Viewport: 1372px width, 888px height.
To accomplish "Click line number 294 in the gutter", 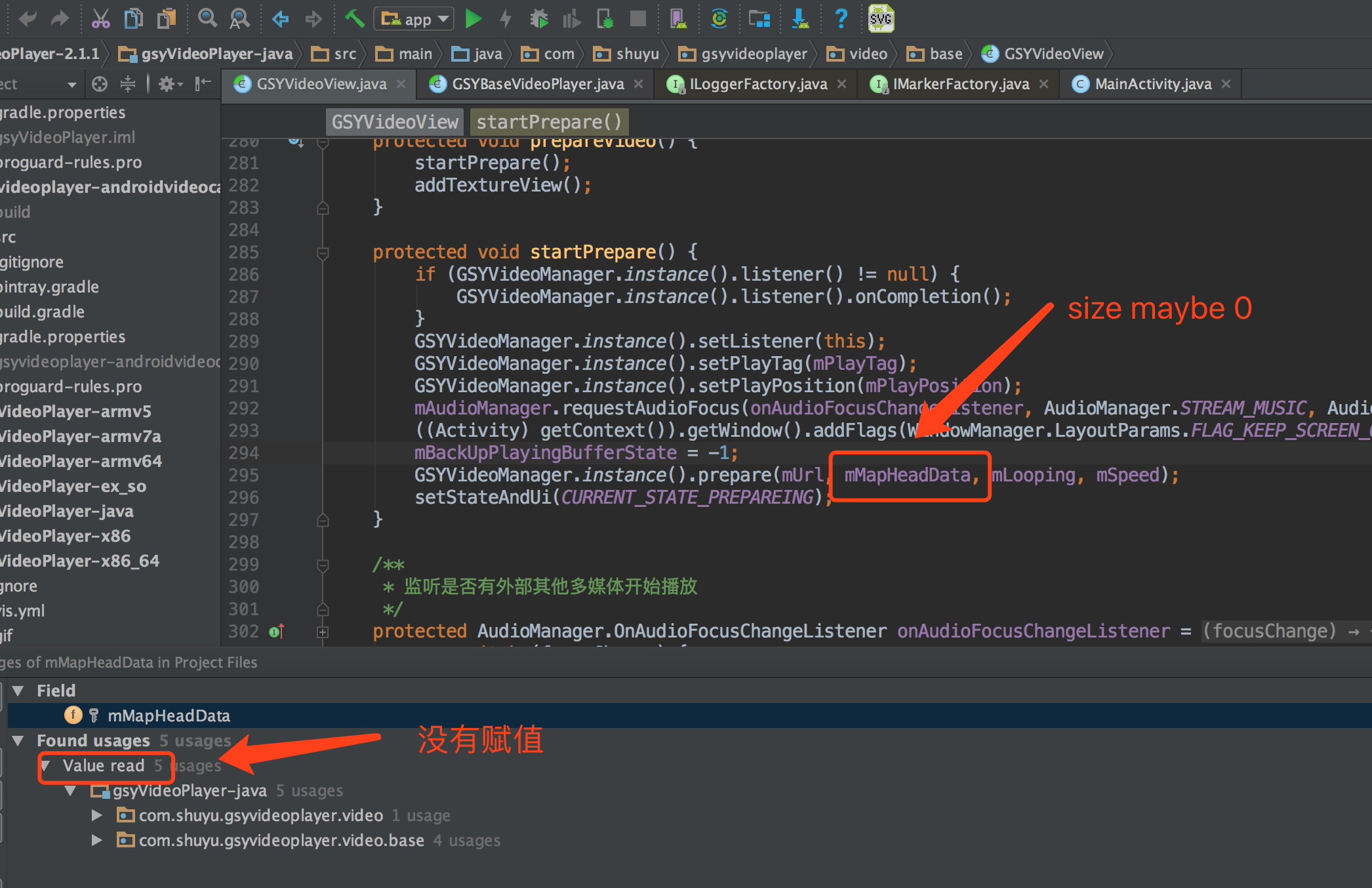I will [244, 453].
